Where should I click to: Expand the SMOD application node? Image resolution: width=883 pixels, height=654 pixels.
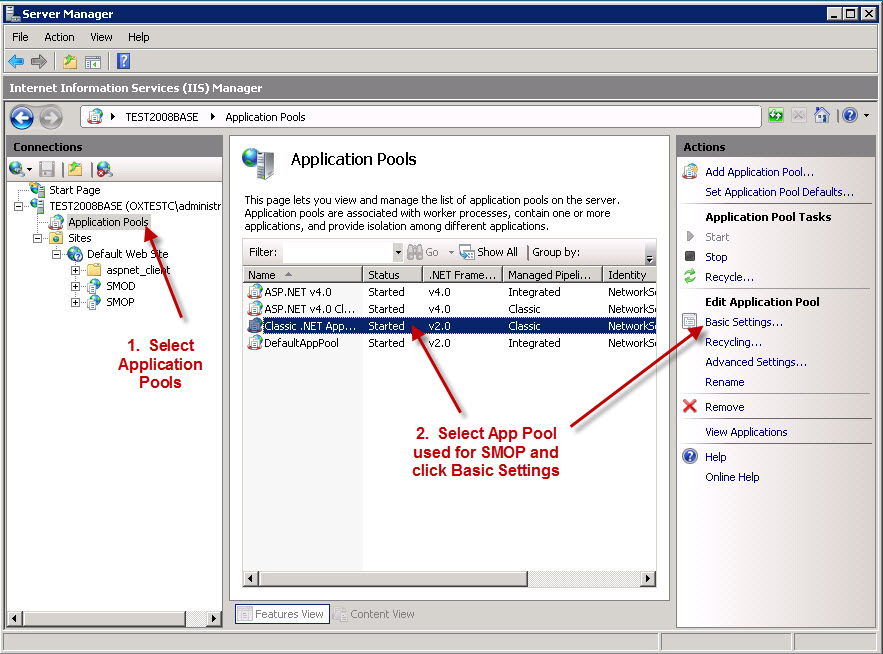(x=75, y=286)
